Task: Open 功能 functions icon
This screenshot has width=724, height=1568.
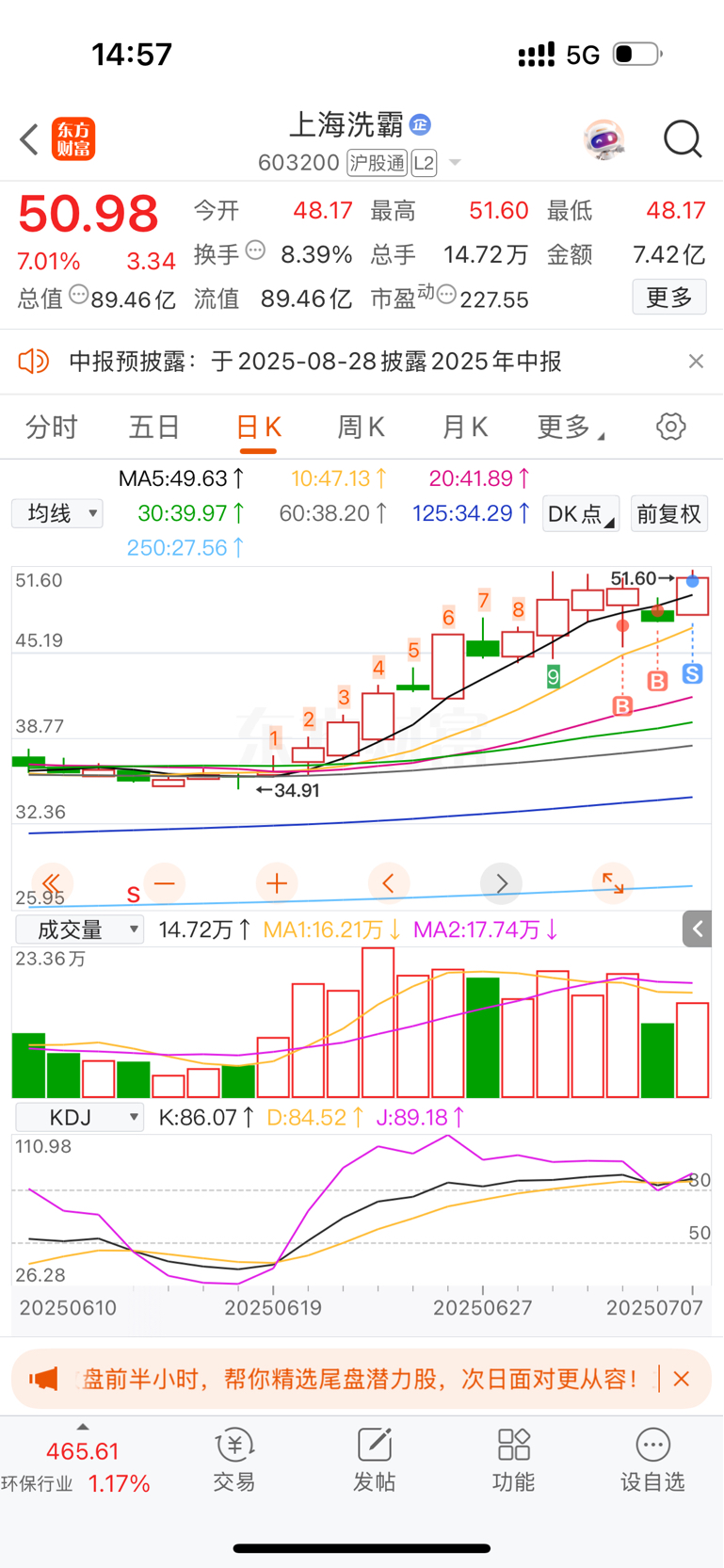Action: coord(514,1460)
